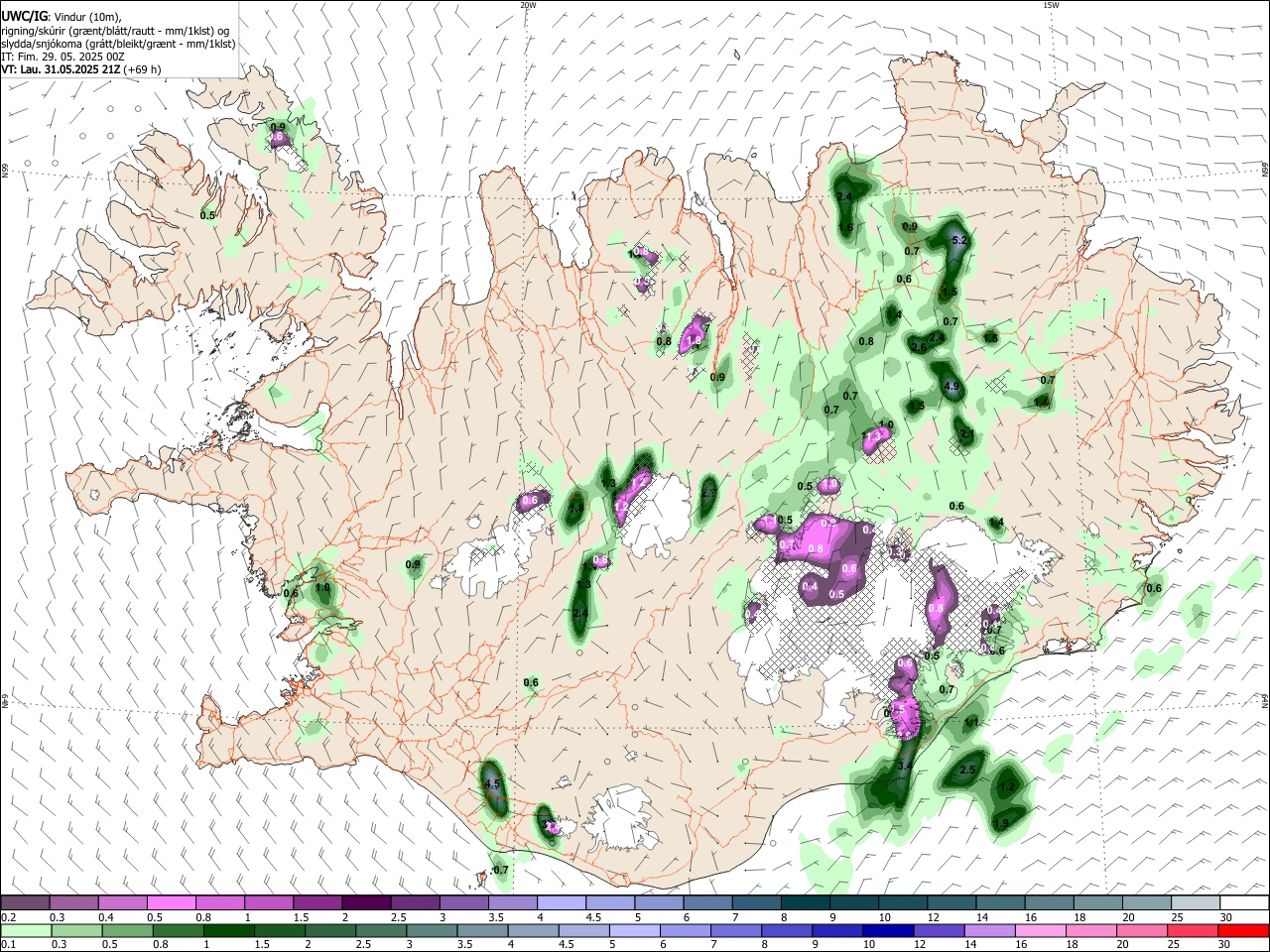This screenshot has width=1270, height=952.
Task: Pick the 6 swatch in the lower legend row
Action: (686, 930)
